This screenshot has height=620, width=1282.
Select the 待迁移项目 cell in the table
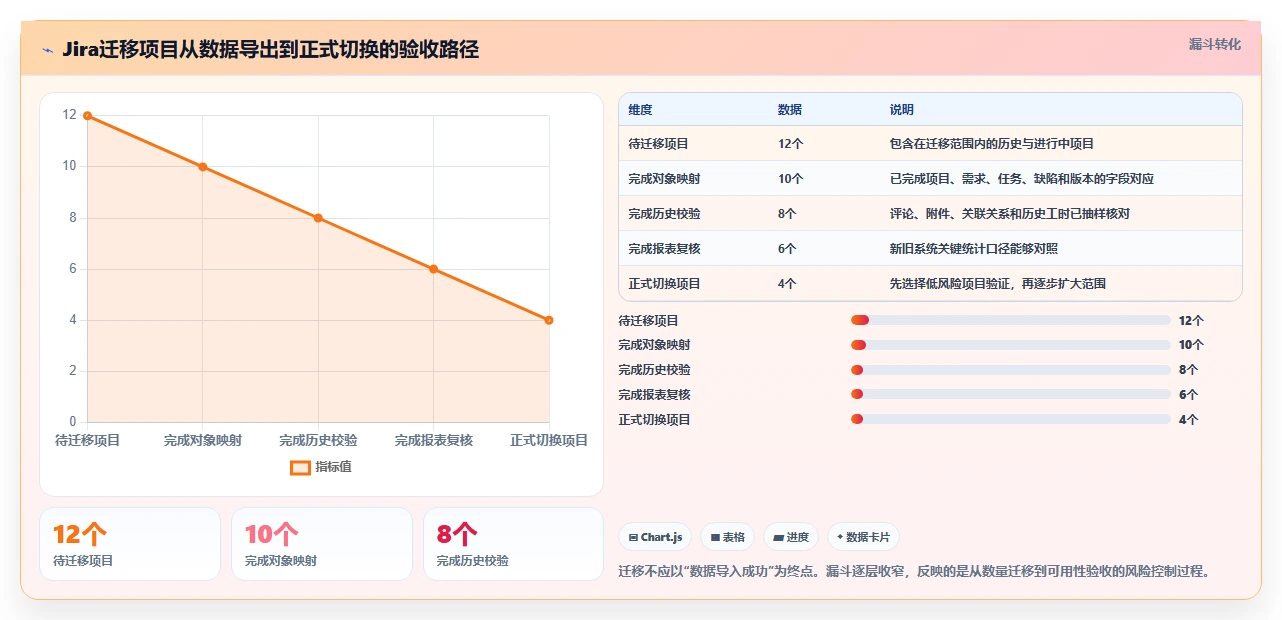[658, 144]
